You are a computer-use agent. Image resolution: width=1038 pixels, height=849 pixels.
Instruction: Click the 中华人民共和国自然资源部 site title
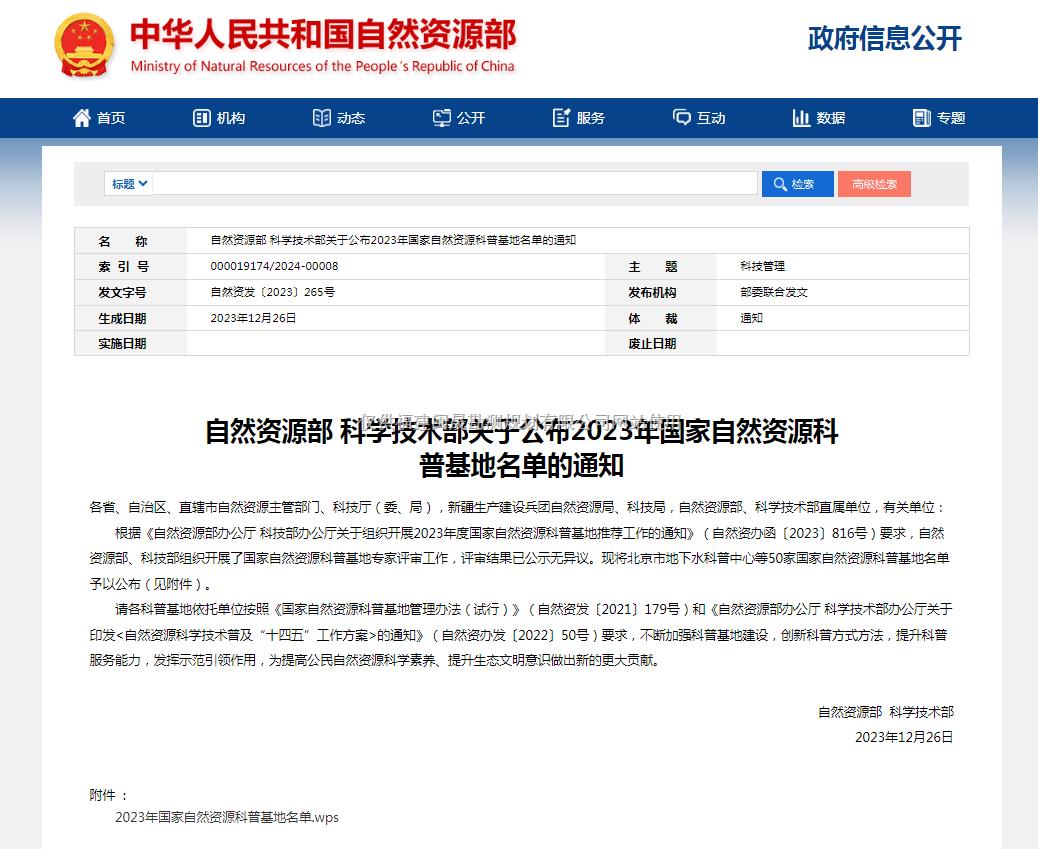tap(323, 34)
